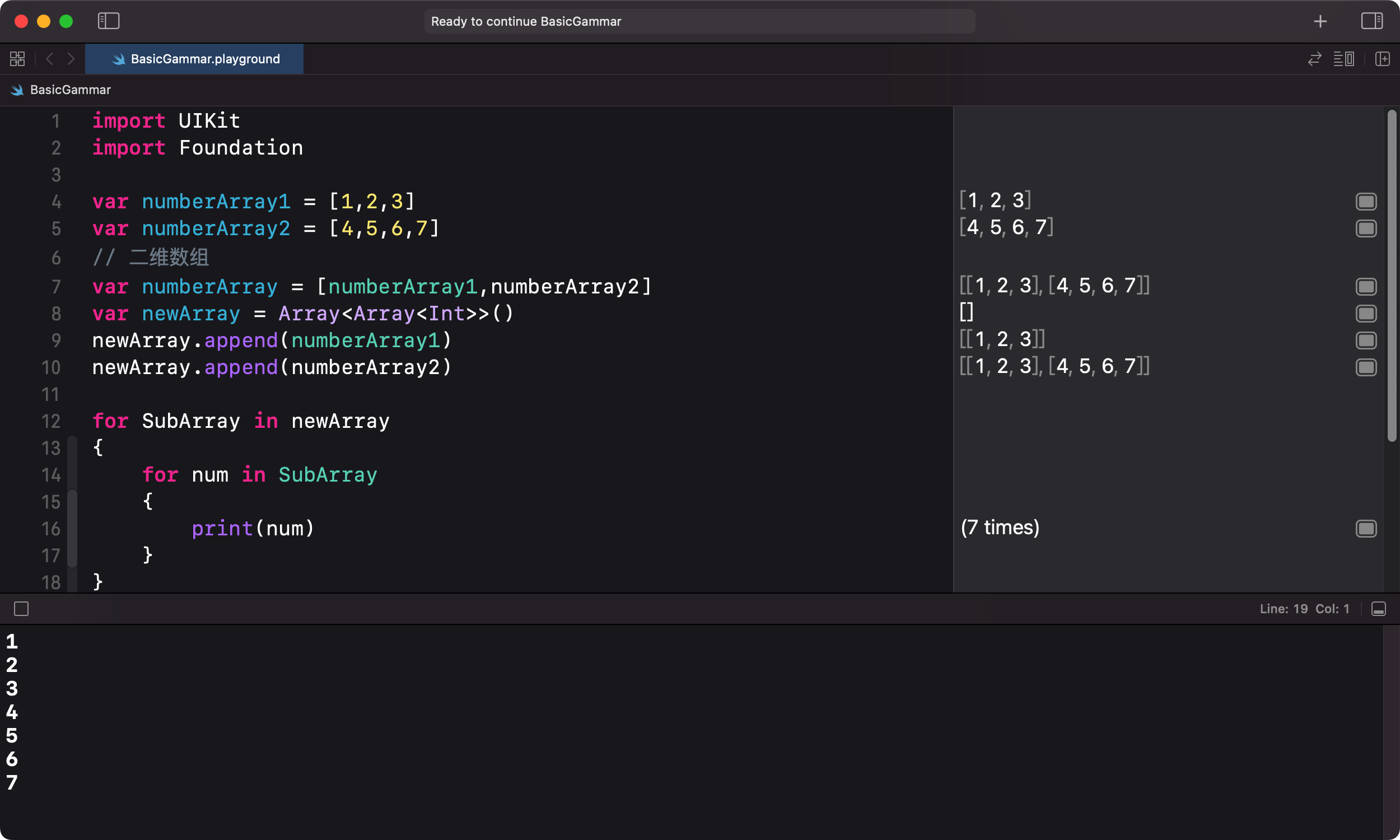The width and height of the screenshot is (1400, 840).
Task: Show result view for empty [] result
Action: coord(1366,313)
